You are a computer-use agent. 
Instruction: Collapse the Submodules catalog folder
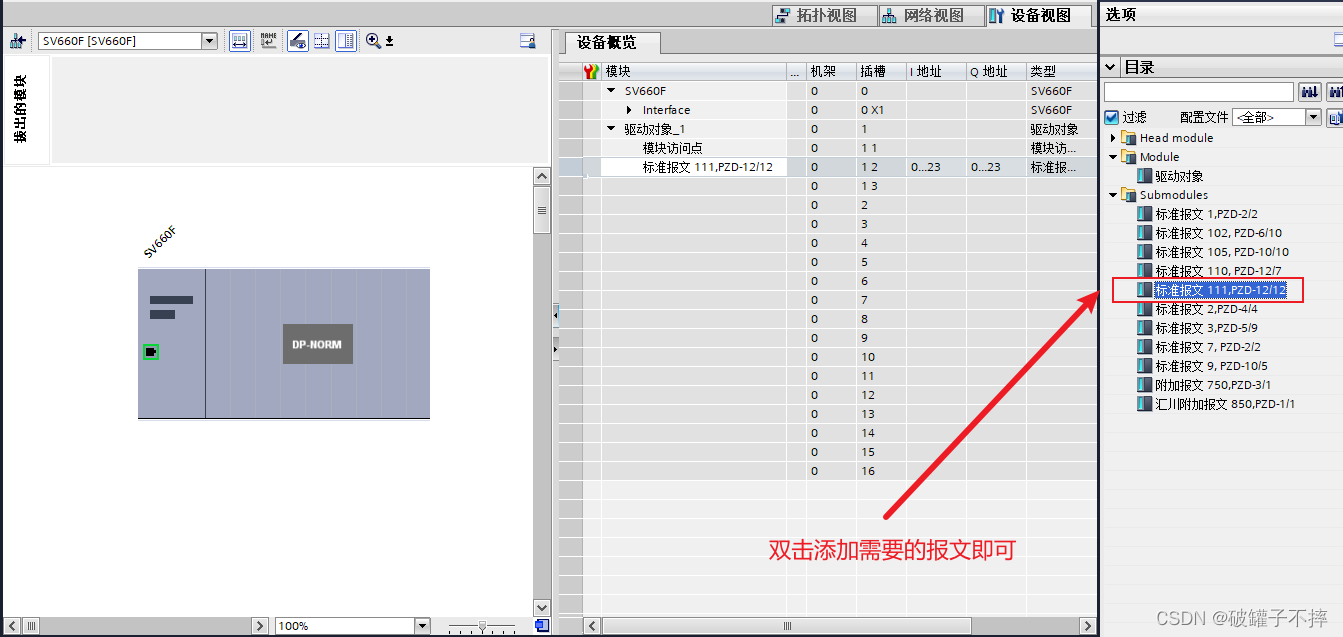pos(1113,195)
